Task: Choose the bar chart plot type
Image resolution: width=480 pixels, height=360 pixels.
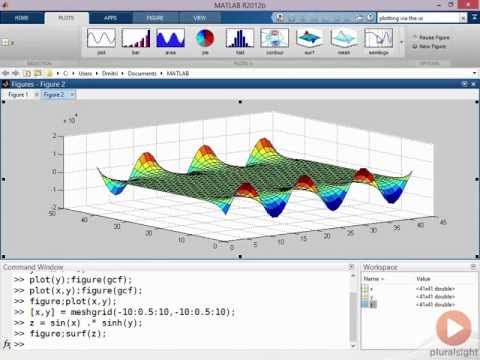Action: (x=136, y=42)
